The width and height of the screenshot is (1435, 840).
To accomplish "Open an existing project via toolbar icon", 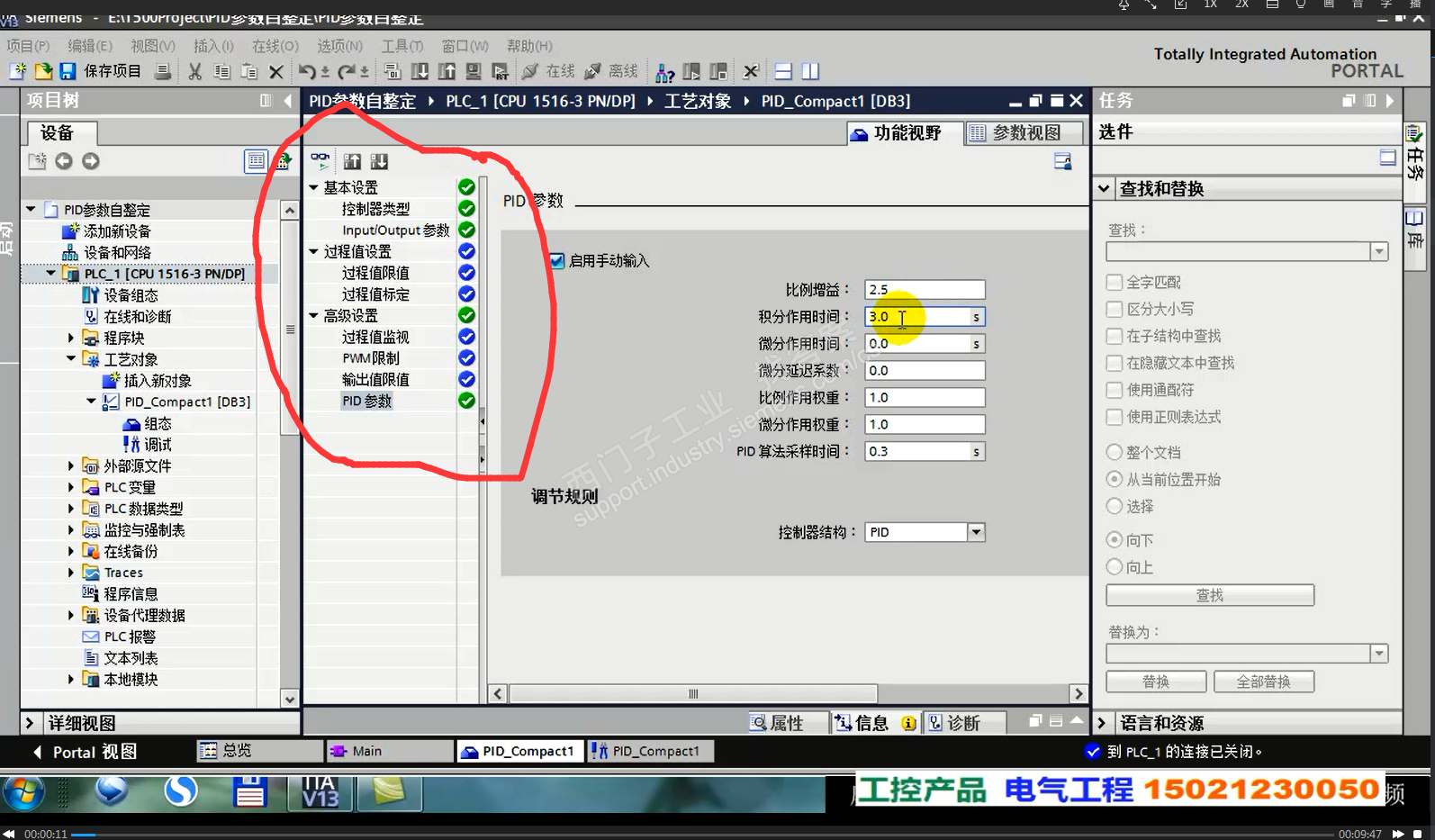I will 42,71.
